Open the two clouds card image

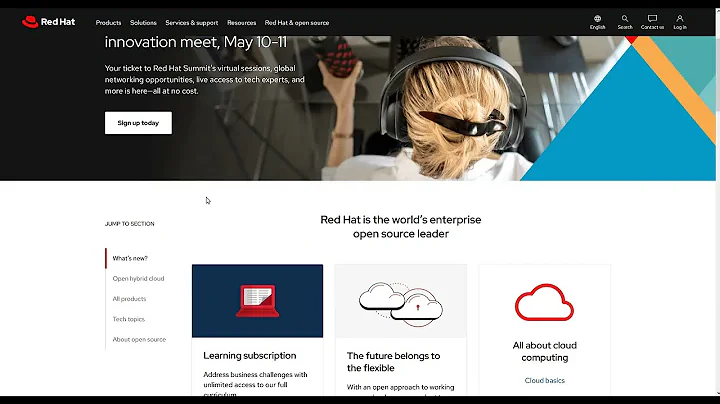click(401, 301)
